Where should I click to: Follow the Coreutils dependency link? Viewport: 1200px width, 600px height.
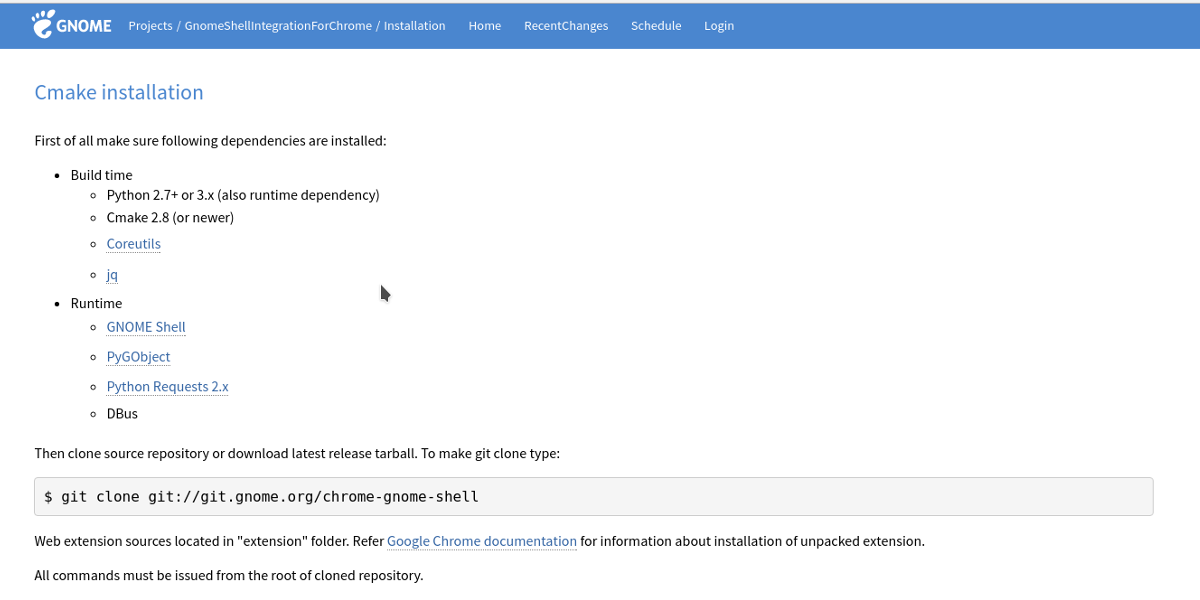133,244
